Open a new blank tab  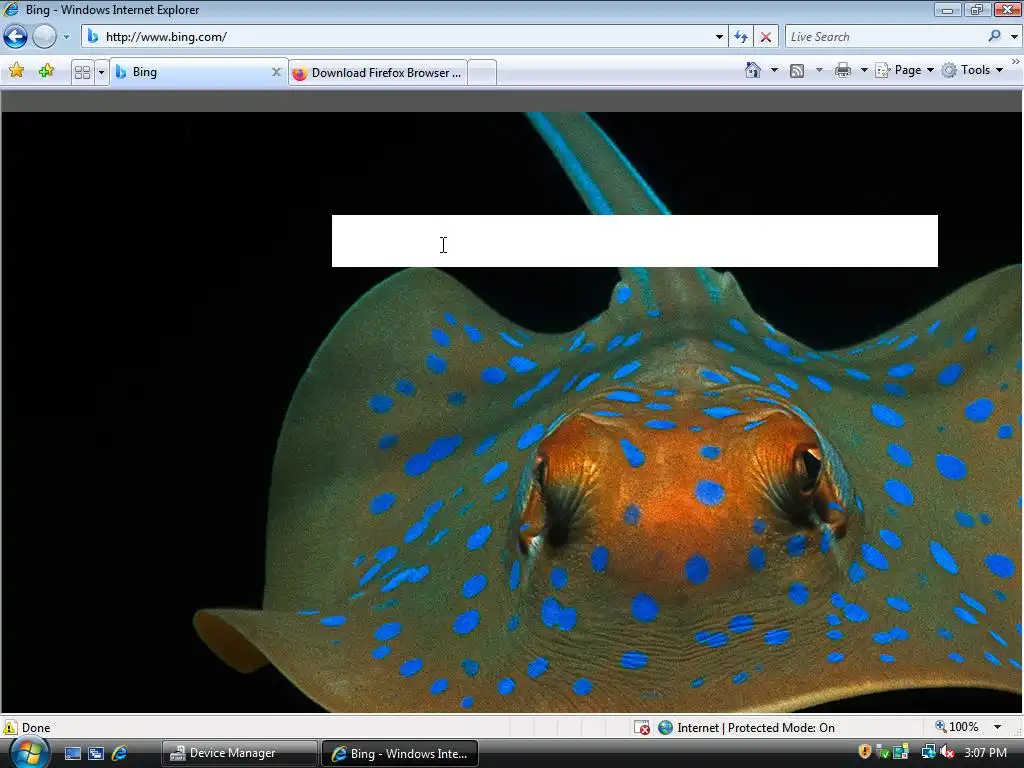[x=482, y=72]
